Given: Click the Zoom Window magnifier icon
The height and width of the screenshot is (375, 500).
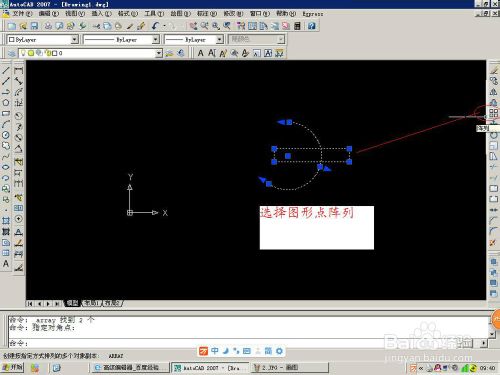Looking at the screenshot, I should 216,26.
